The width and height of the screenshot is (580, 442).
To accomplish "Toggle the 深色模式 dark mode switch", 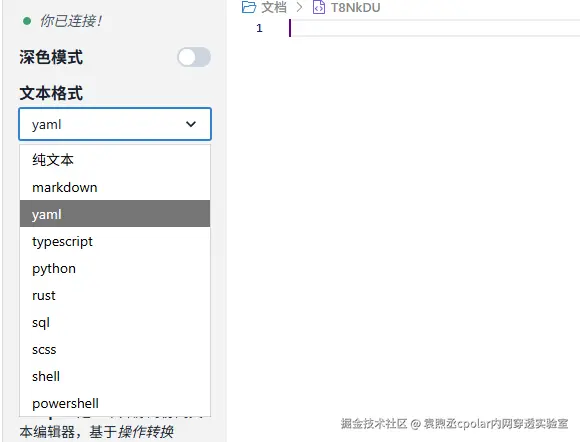I will 194,57.
